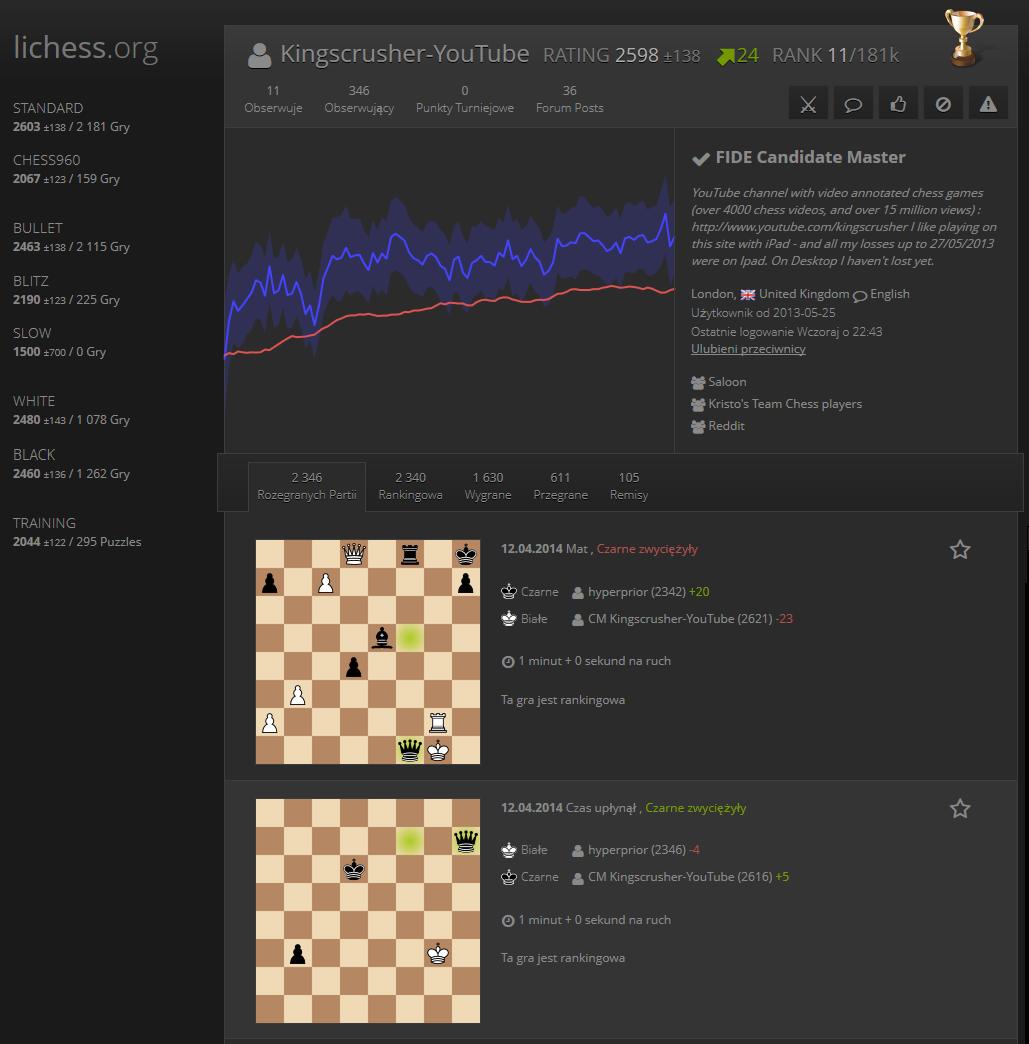Switch to the Rankingowa tab
1029x1044 pixels.
(410, 486)
